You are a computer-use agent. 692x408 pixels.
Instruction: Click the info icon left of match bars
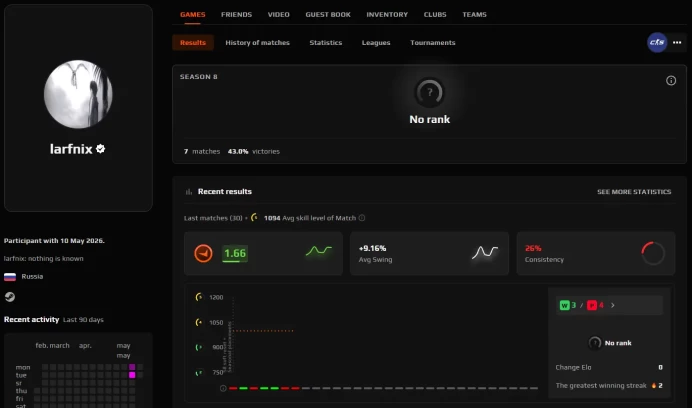click(223, 389)
